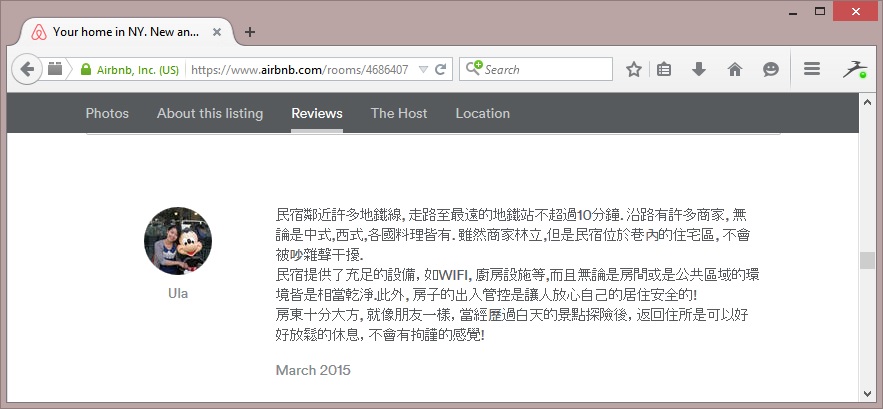Open the downloads arrow icon
Screen dimensions: 883x409
[699, 70]
